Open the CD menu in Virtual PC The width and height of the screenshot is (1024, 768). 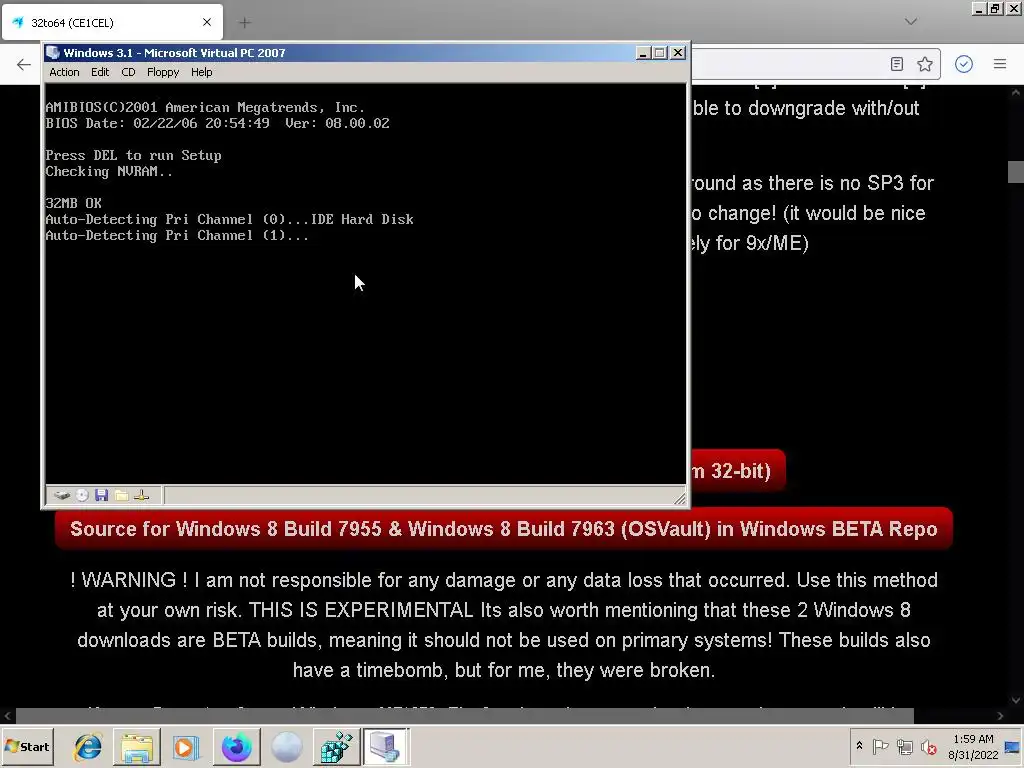pyautogui.click(x=128, y=72)
